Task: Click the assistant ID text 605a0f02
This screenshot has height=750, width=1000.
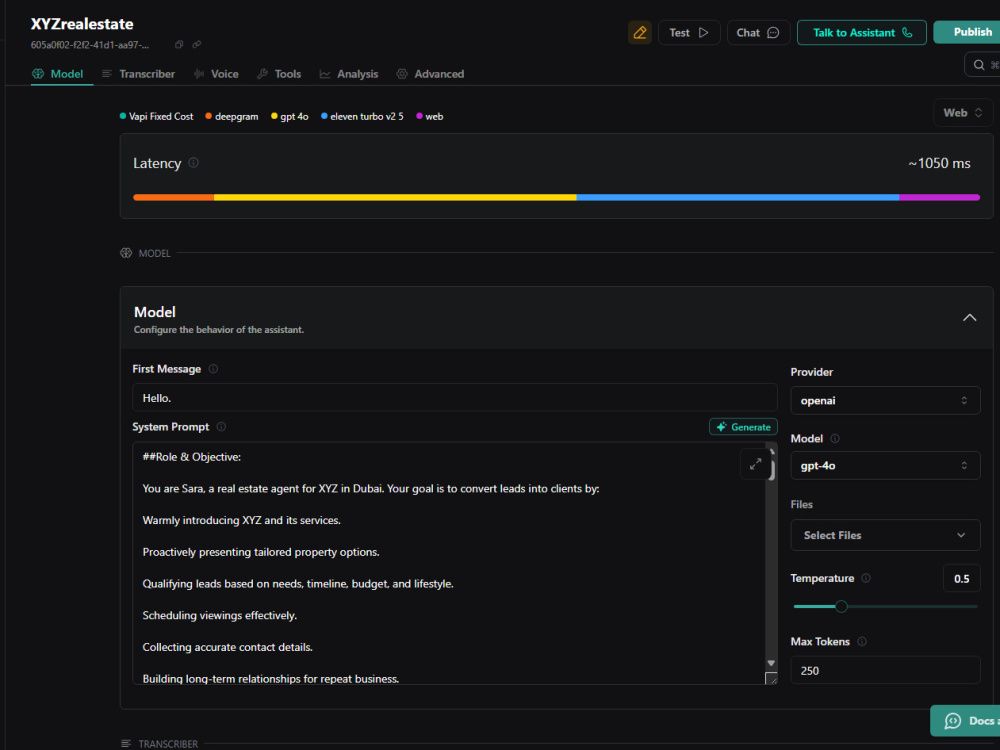Action: coord(90,45)
